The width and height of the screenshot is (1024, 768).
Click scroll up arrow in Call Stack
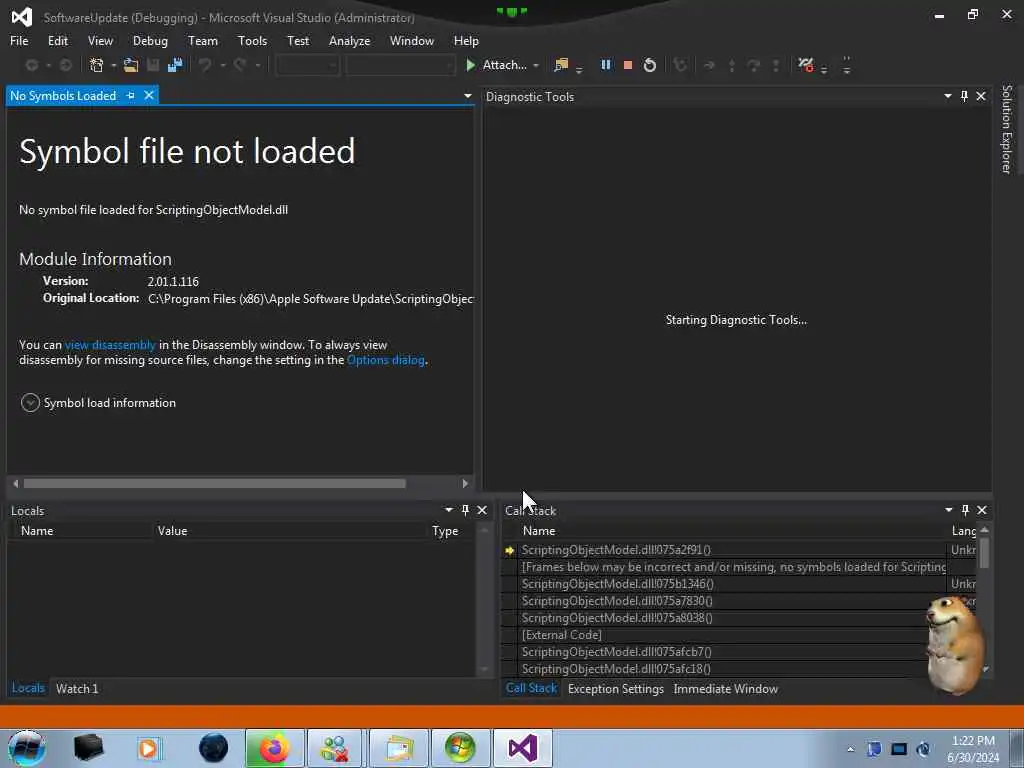click(984, 530)
